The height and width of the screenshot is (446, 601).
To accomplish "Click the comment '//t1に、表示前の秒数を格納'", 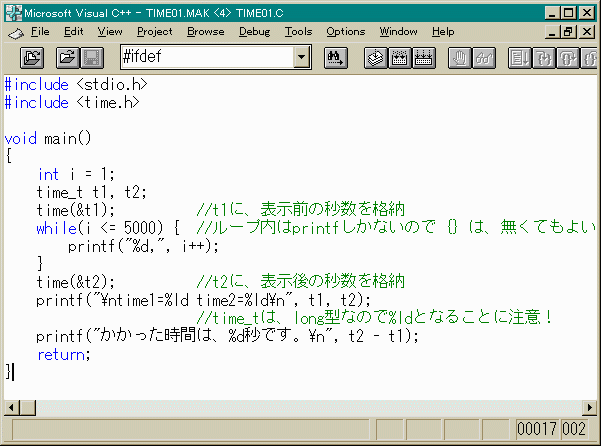I will point(300,210).
